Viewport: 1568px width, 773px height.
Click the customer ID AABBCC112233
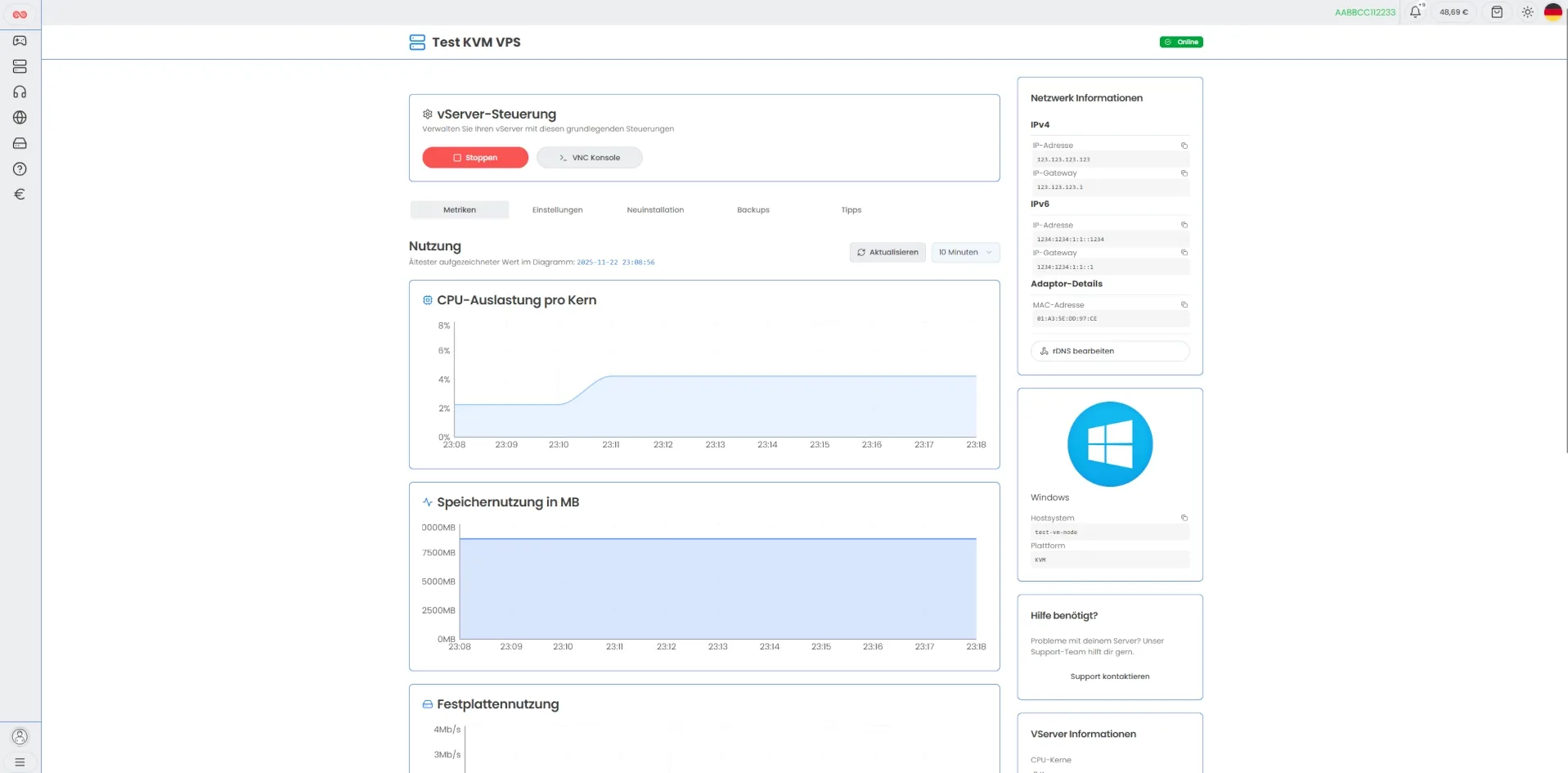[x=1365, y=12]
